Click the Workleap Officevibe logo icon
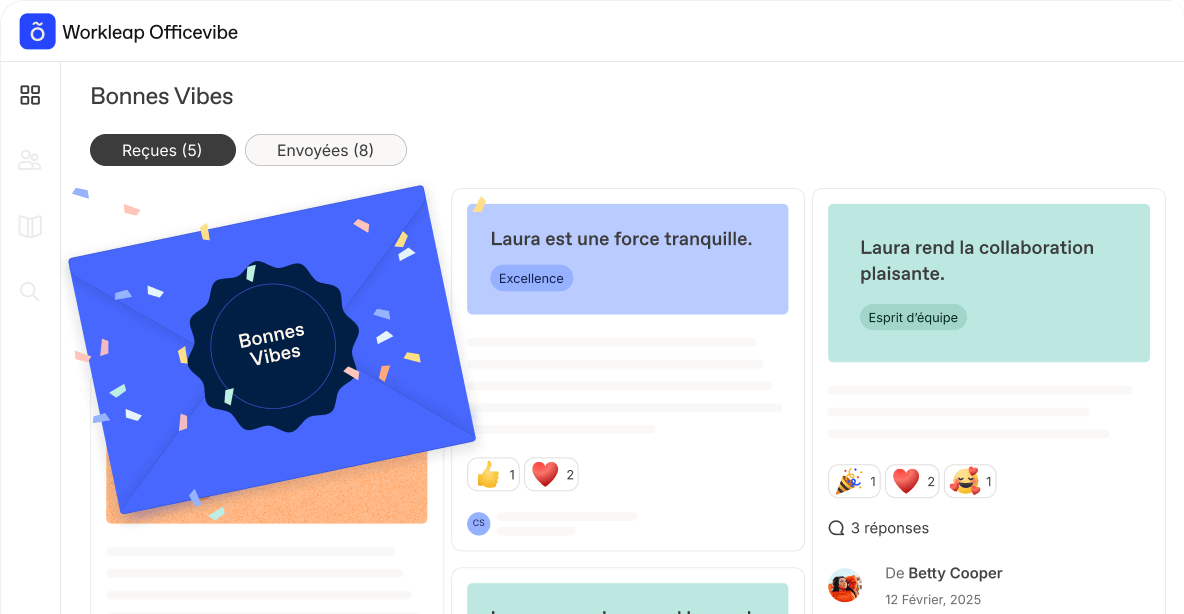Image resolution: width=1184 pixels, height=614 pixels. click(37, 32)
